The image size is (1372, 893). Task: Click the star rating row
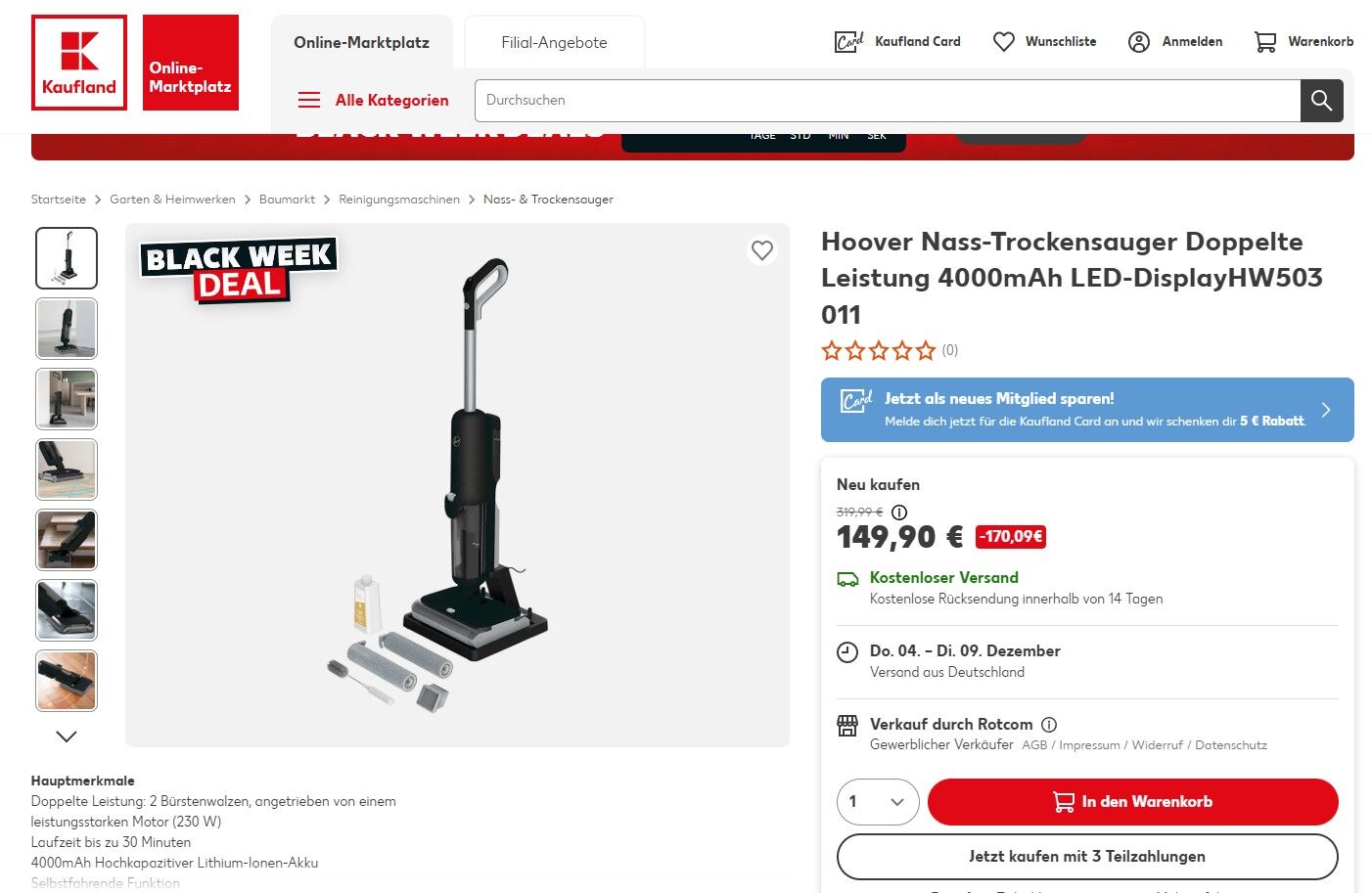[x=879, y=350]
